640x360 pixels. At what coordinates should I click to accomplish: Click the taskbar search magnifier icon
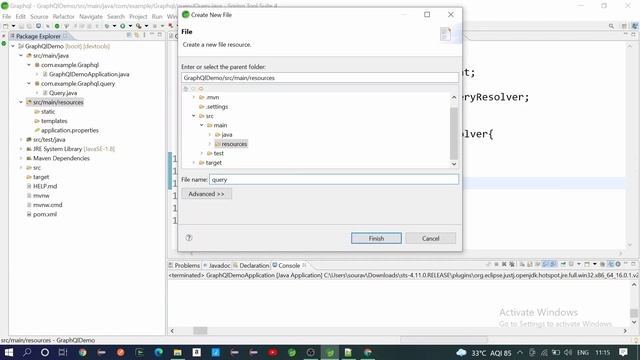[27, 352]
